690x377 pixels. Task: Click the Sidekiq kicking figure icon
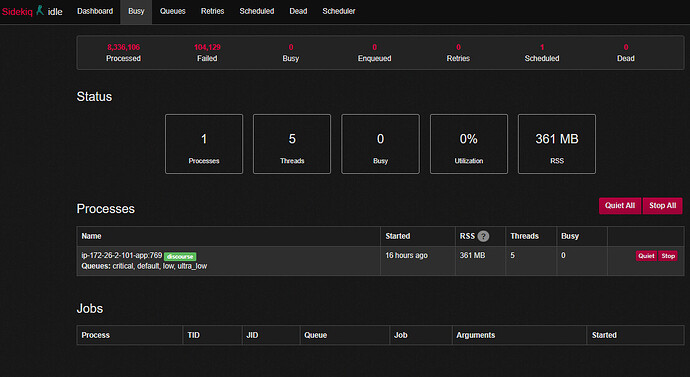[40, 10]
